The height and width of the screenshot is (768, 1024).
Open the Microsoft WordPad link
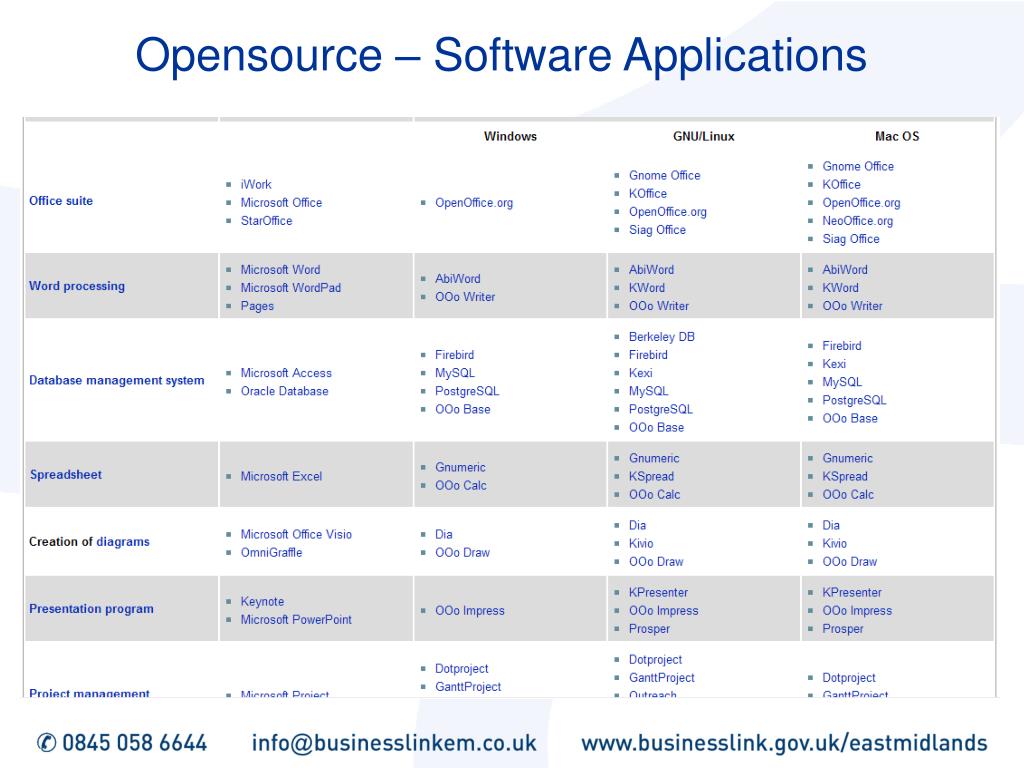tap(291, 288)
